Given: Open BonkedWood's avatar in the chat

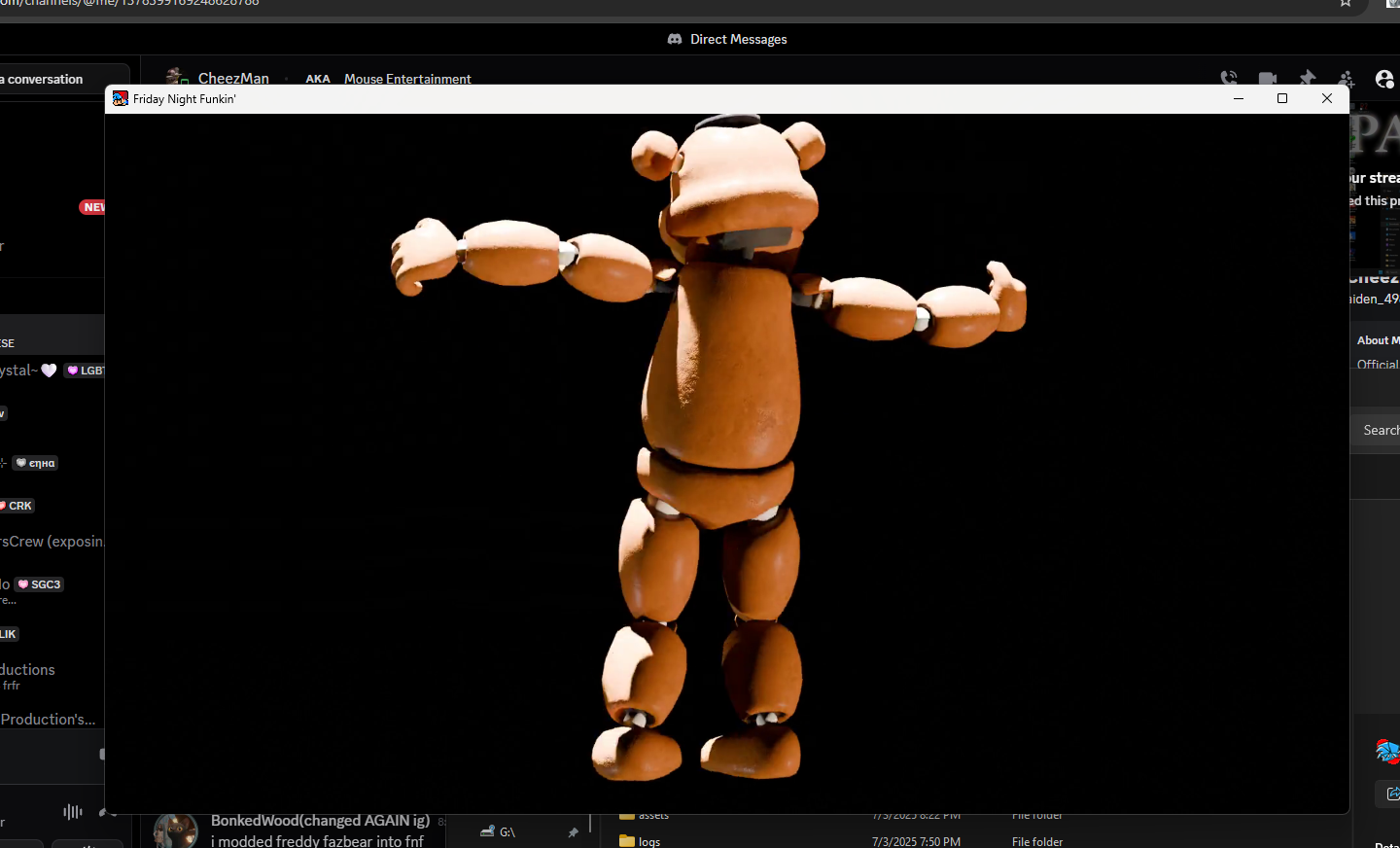Looking at the screenshot, I should (176, 830).
